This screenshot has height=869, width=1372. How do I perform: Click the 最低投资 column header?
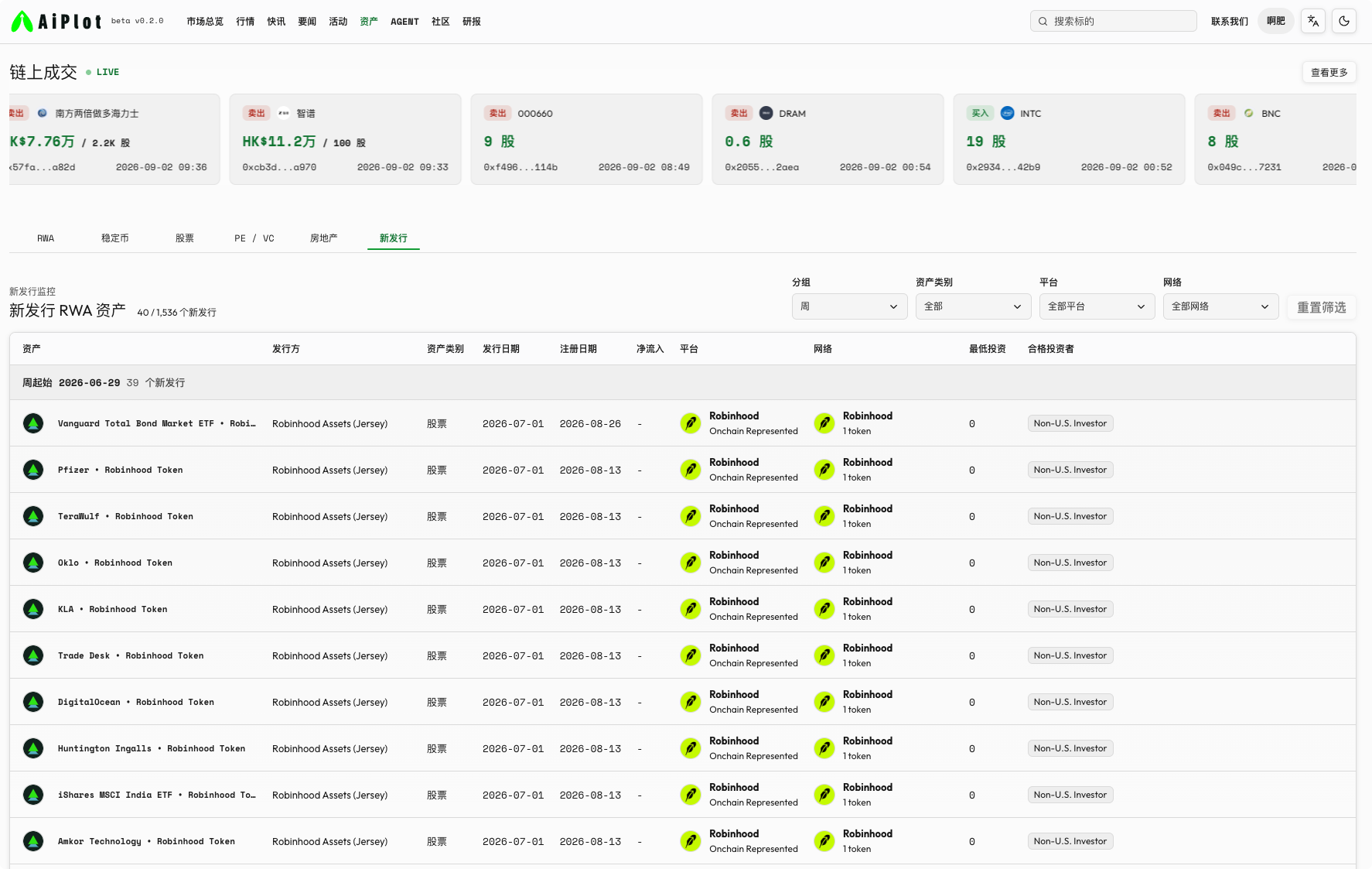pos(988,349)
